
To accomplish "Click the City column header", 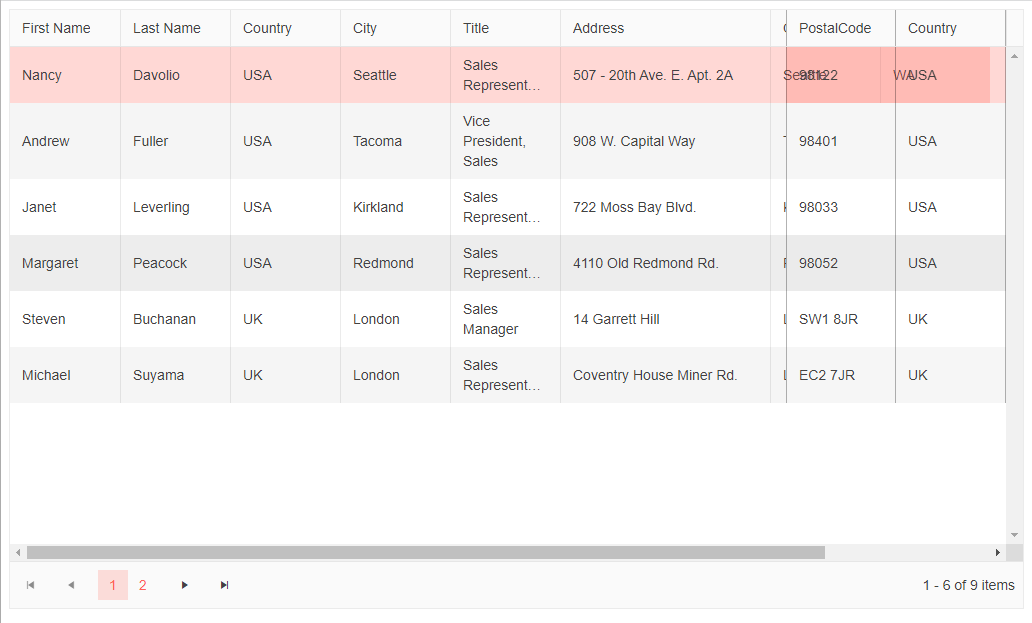I will (x=365, y=28).
